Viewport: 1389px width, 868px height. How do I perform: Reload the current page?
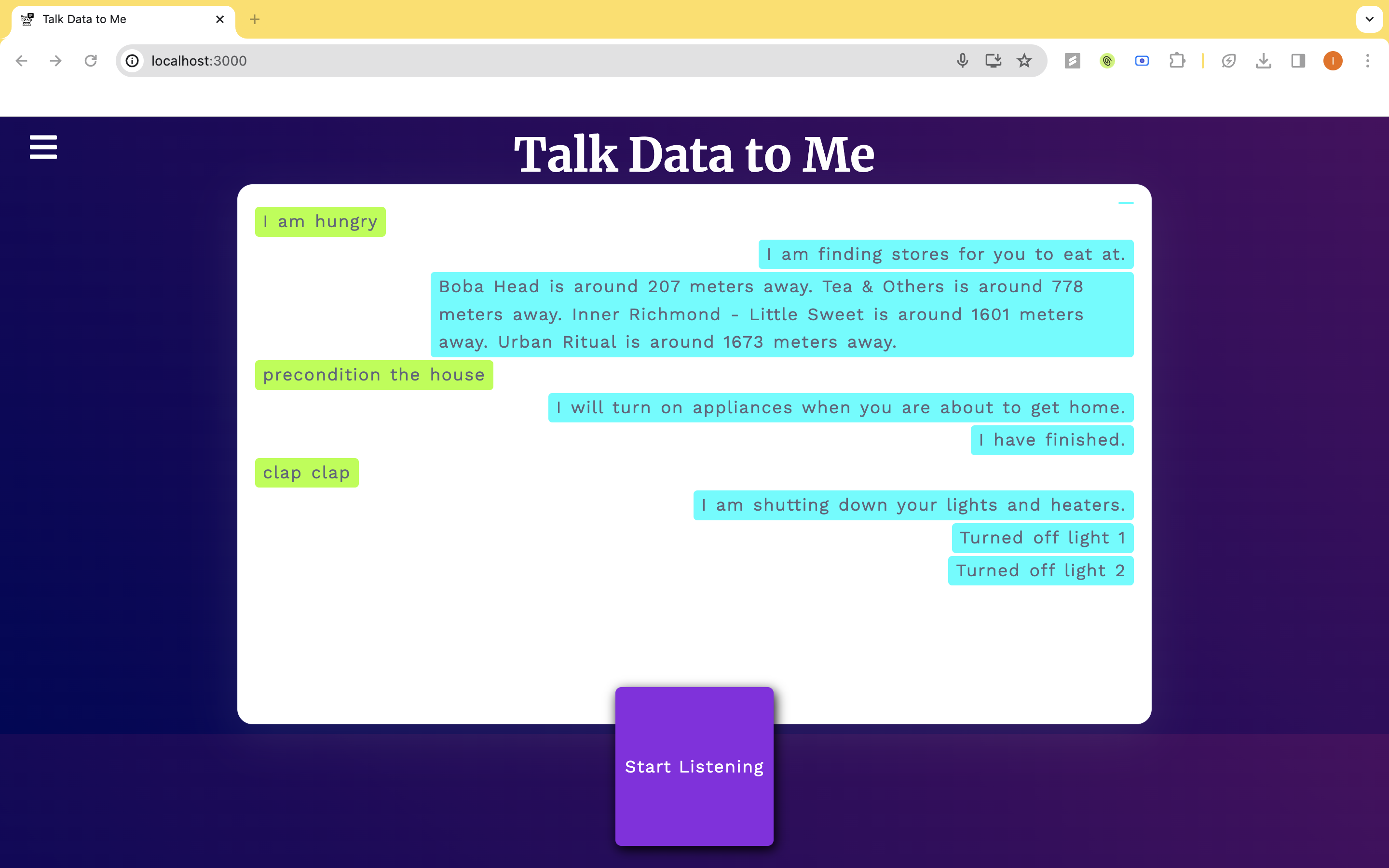point(91,61)
